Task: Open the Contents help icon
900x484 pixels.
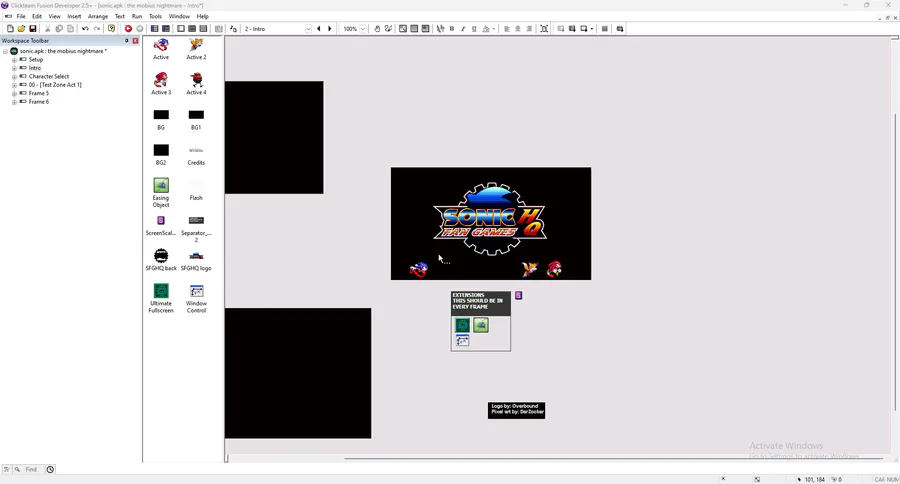Action: (111, 29)
